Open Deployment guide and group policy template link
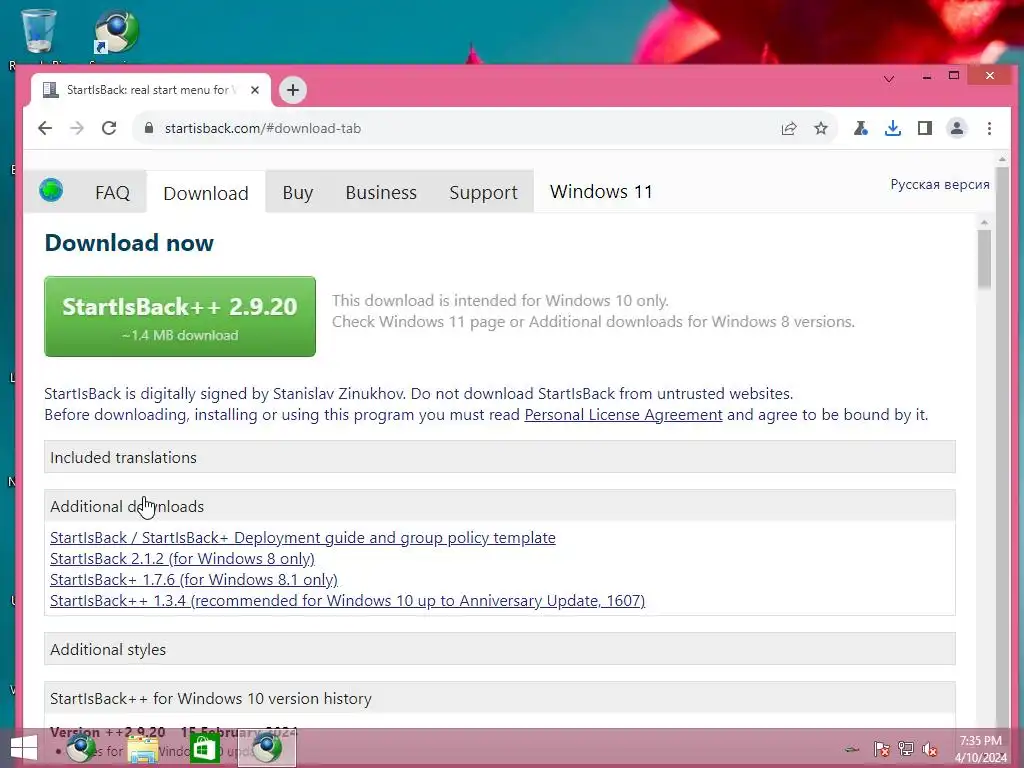The width and height of the screenshot is (1024, 768). click(x=303, y=537)
